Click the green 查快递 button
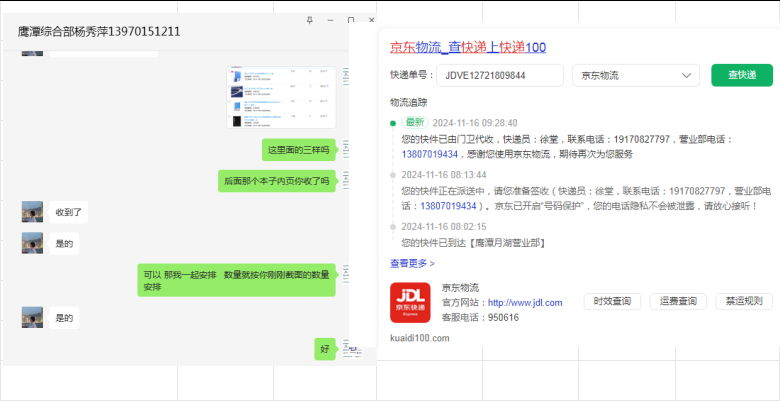The image size is (780, 401). click(x=742, y=75)
